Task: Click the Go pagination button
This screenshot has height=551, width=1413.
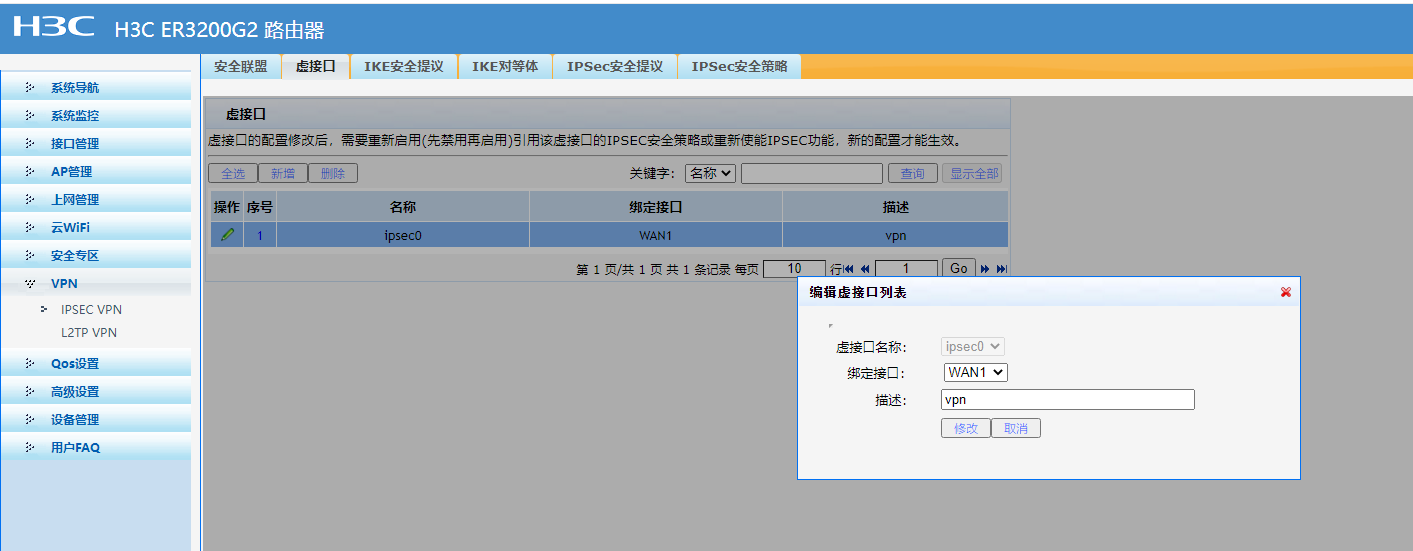Action: (959, 269)
